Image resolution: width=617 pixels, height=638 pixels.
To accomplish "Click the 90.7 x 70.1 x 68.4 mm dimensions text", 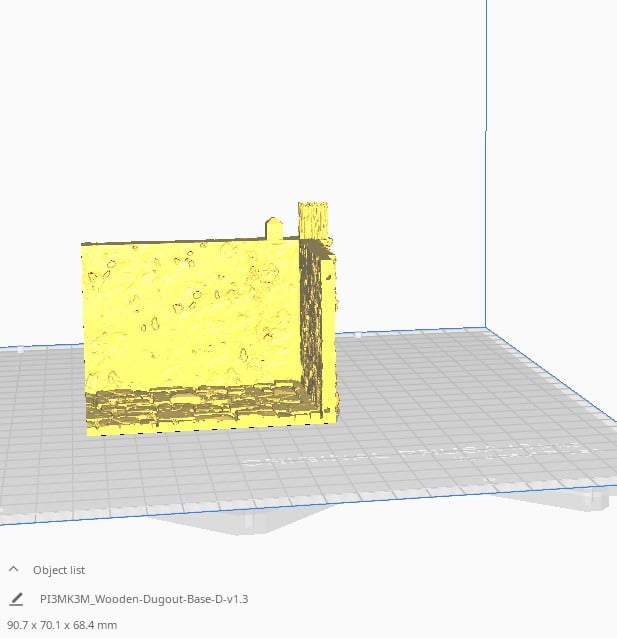I will point(62,625).
